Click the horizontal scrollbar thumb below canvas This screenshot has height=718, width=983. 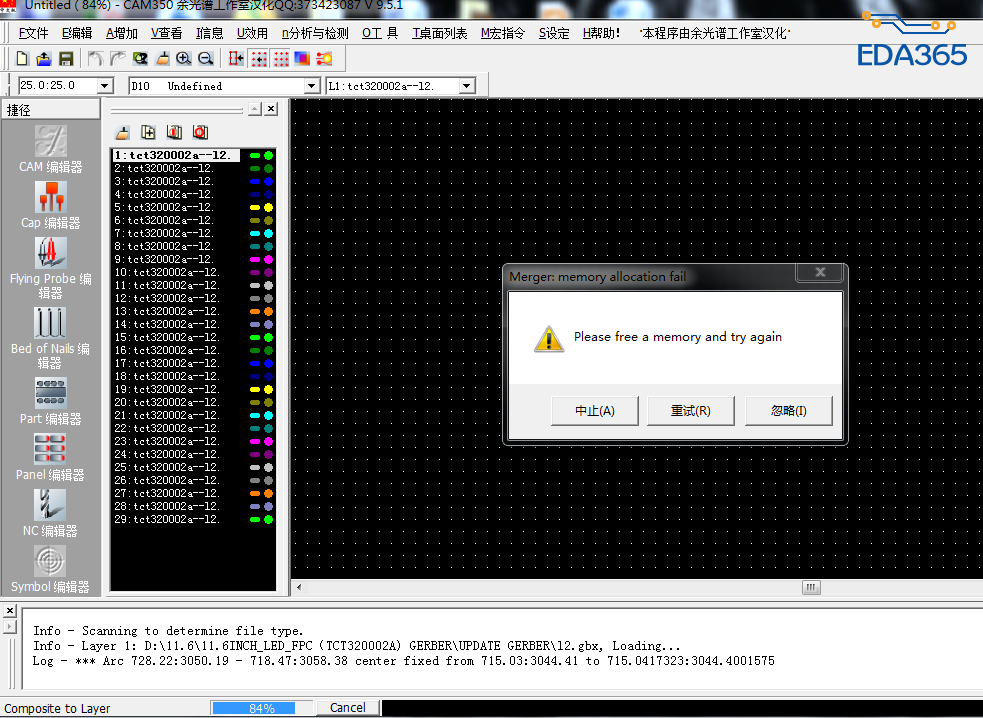811,588
